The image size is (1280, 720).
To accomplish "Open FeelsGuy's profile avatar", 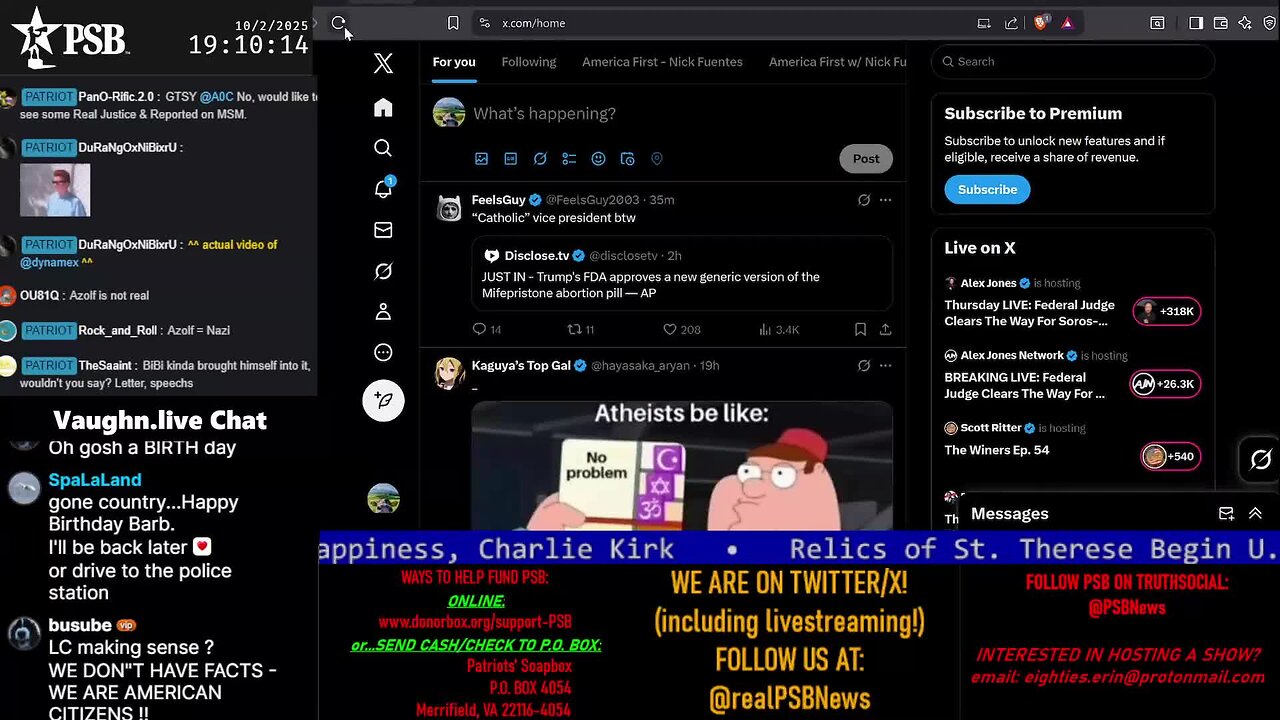I will (x=450, y=209).
